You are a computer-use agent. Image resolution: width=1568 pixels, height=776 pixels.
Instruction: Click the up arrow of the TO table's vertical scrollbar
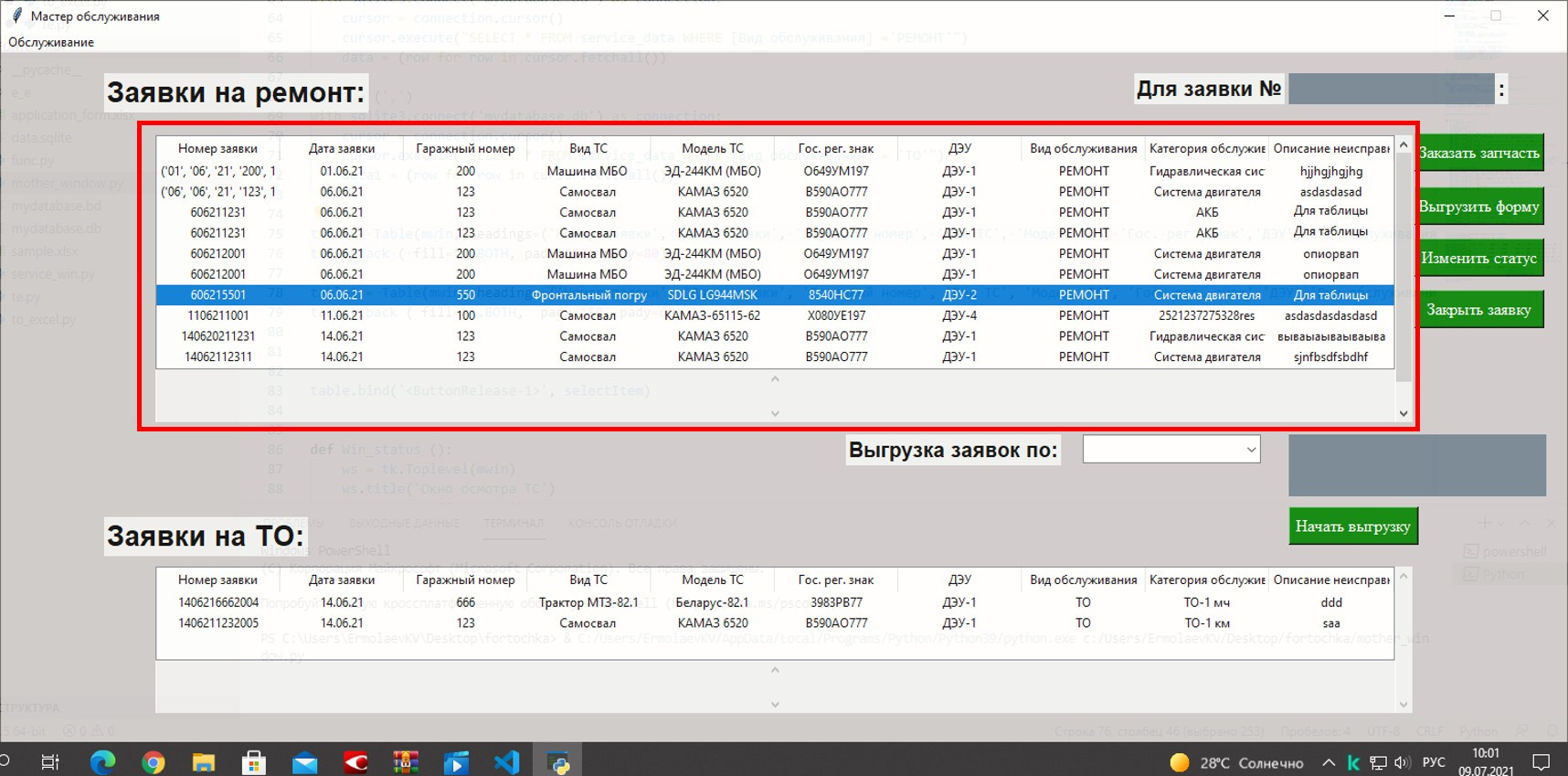1404,576
